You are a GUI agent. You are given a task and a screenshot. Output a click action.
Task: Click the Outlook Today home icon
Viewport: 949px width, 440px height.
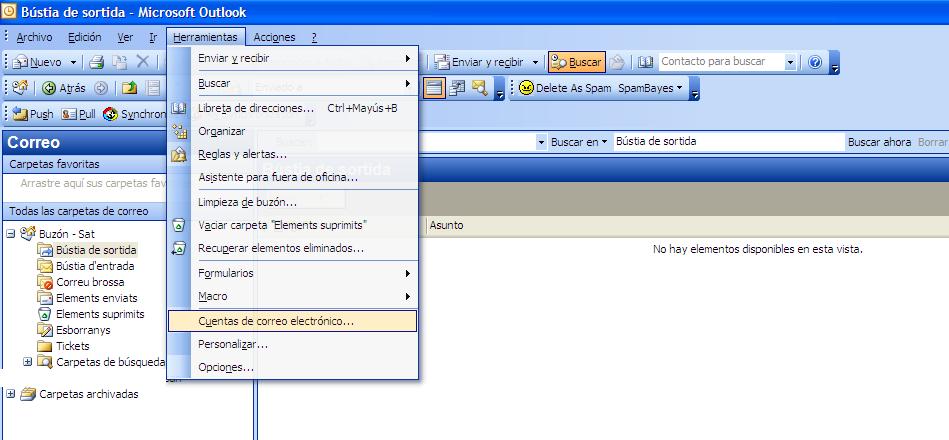coord(20,88)
